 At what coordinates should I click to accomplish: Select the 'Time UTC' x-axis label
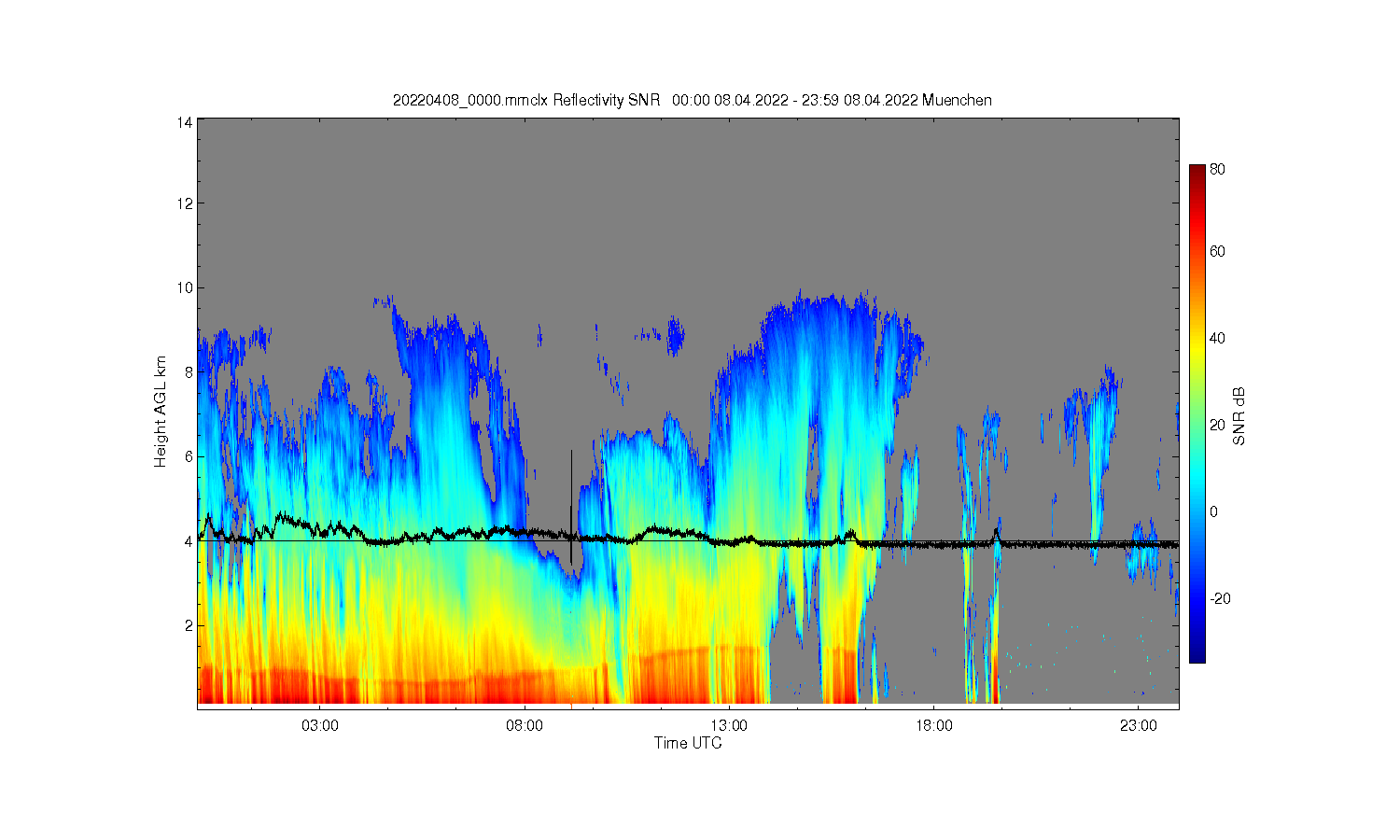(688, 743)
